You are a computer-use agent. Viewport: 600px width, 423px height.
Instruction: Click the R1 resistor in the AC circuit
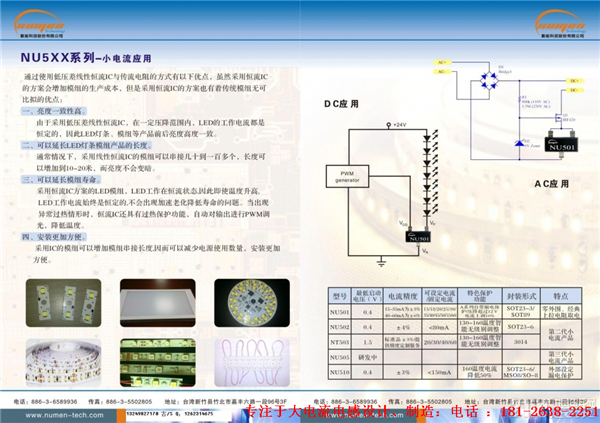[x=519, y=99]
